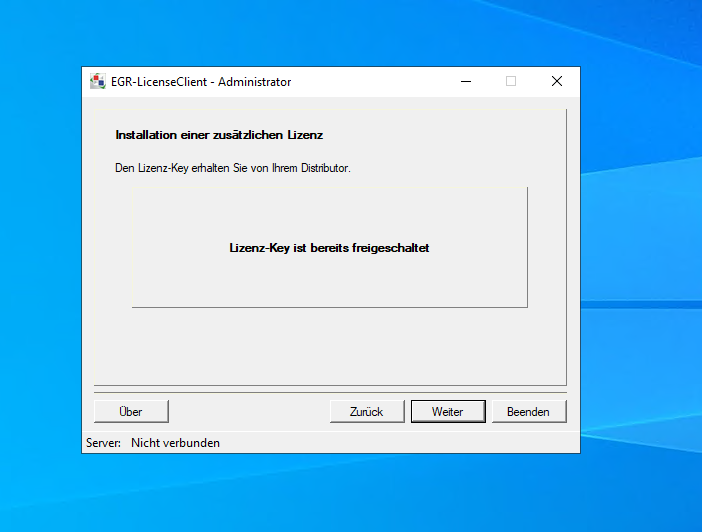Select the heading 'Installation einer zusätzlichen Lizenz'
Screen dimensions: 702x532
tap(219, 134)
